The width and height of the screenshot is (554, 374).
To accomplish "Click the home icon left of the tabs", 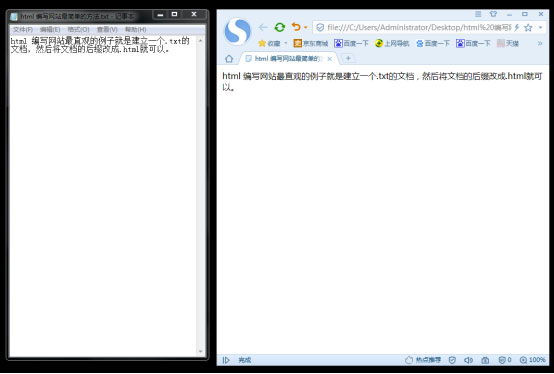I will (229, 59).
